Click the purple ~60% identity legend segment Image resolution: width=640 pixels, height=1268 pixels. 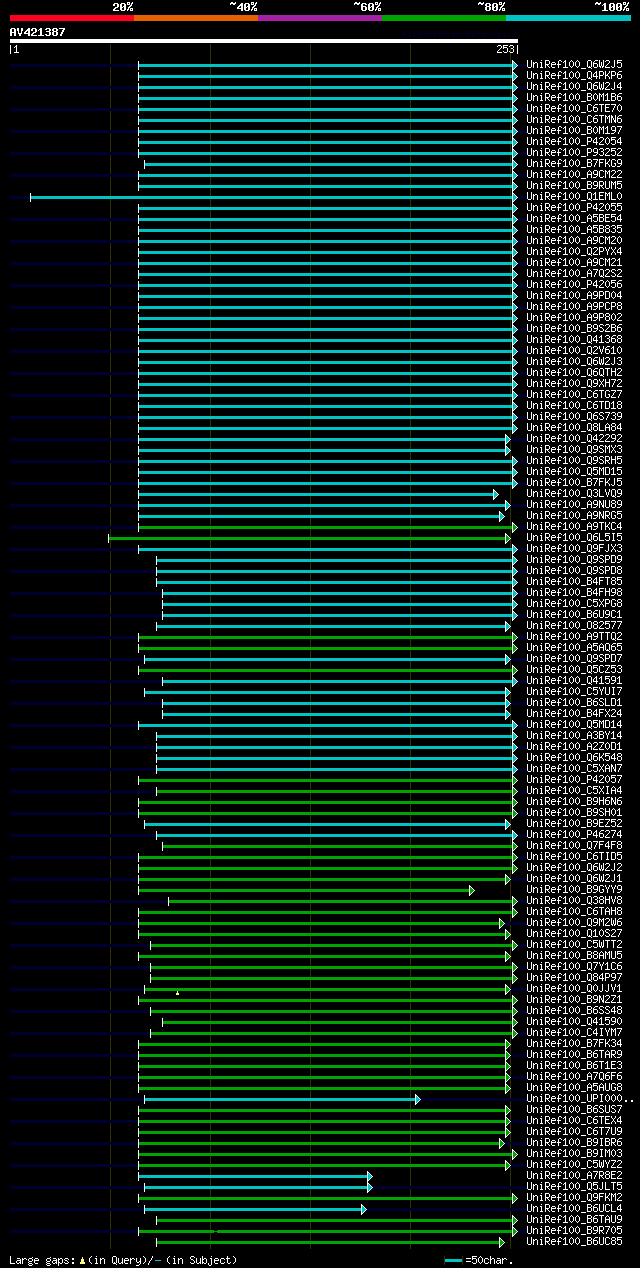click(320, 18)
